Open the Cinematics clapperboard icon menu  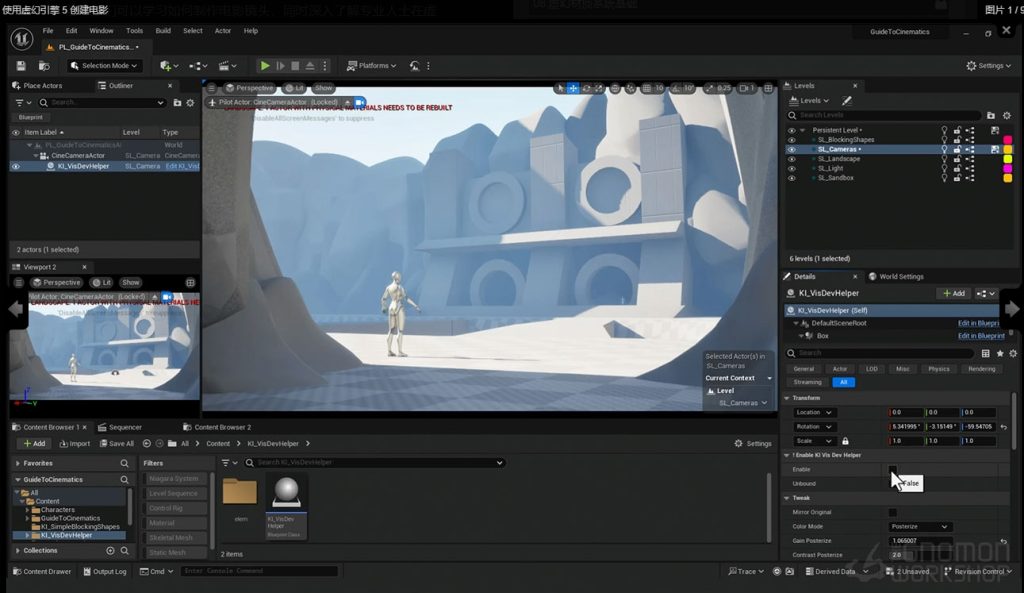tap(227, 66)
